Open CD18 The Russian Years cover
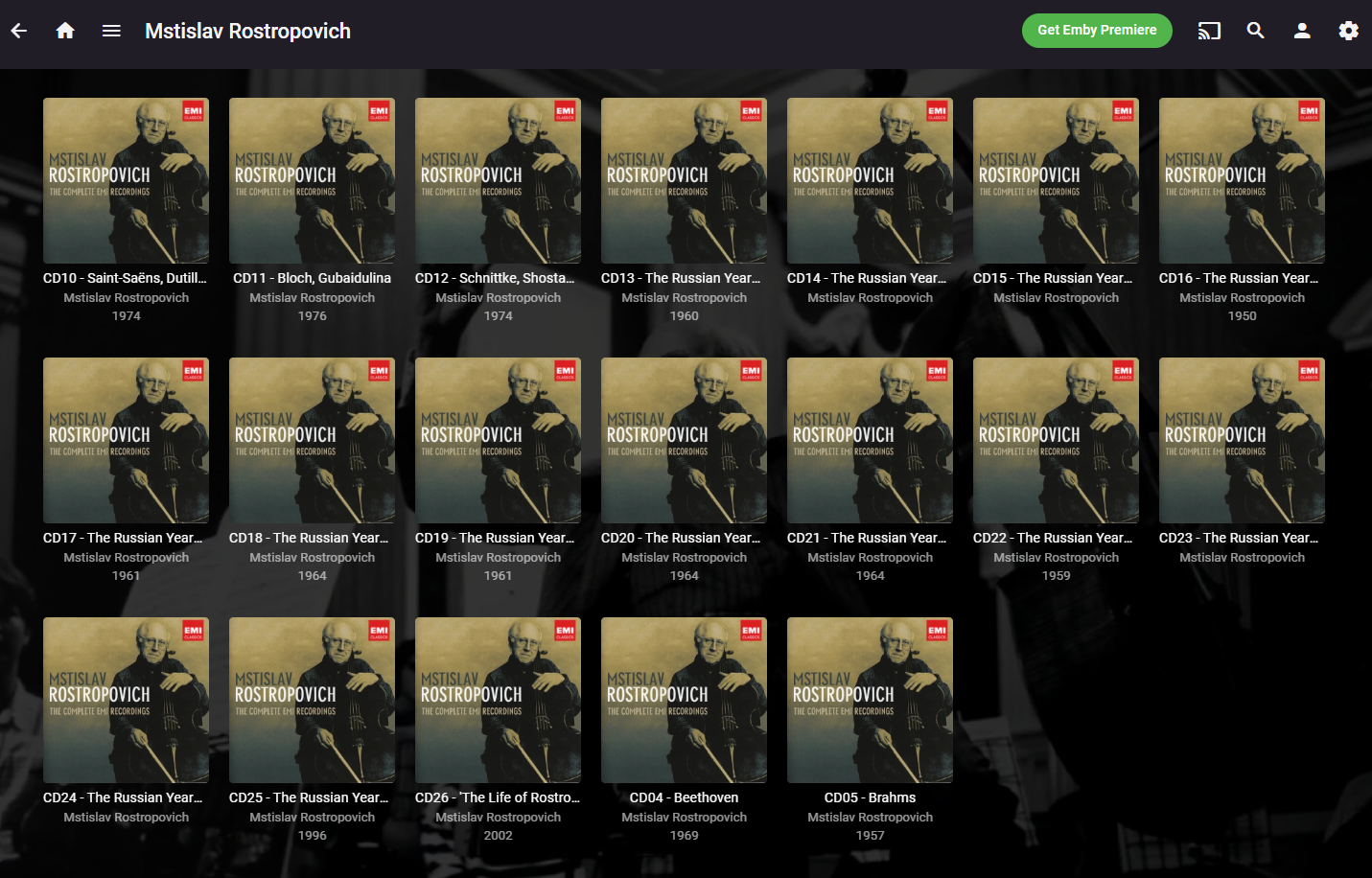The image size is (1372, 878). (x=312, y=440)
